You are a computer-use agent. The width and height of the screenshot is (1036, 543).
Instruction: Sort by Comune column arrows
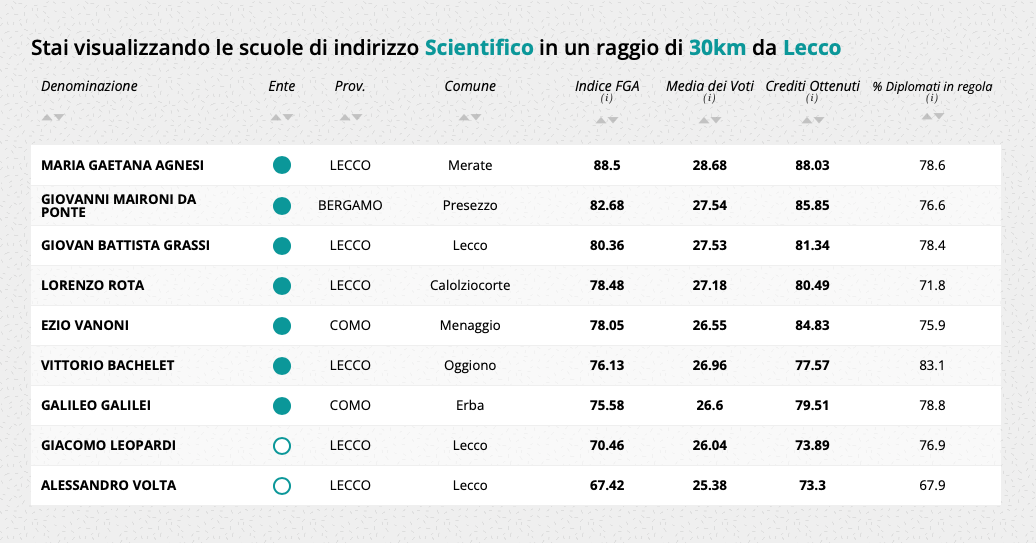coord(470,118)
